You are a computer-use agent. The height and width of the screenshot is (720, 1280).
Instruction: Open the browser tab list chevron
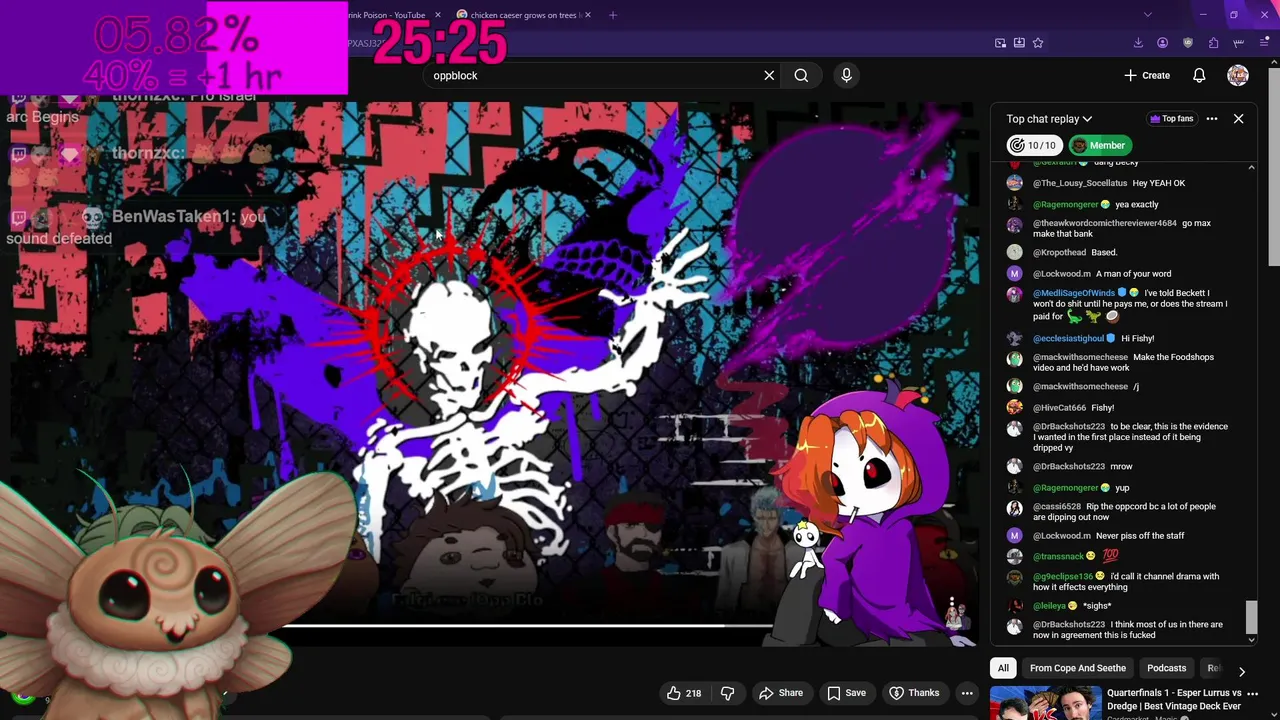click(1147, 15)
